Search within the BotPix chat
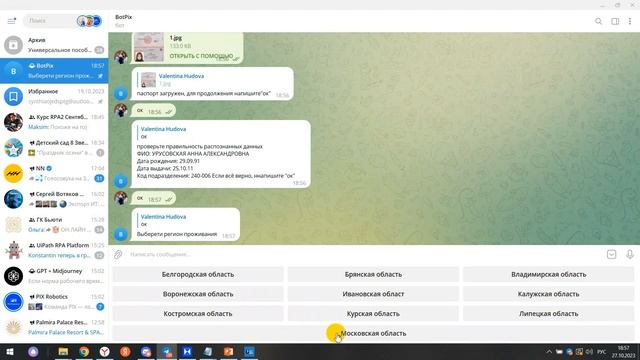 [x=598, y=21]
